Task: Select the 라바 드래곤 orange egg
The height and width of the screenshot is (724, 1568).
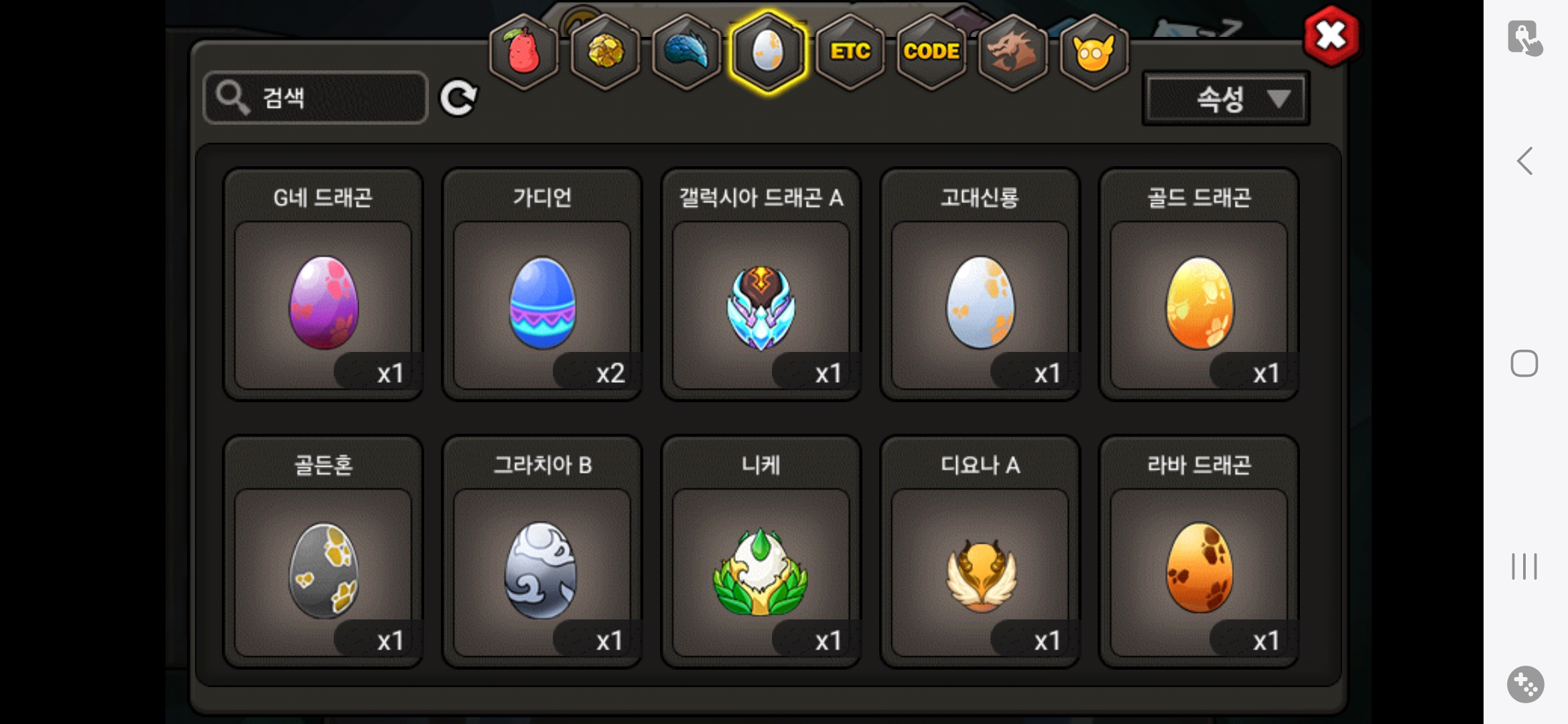Action: [1199, 552]
